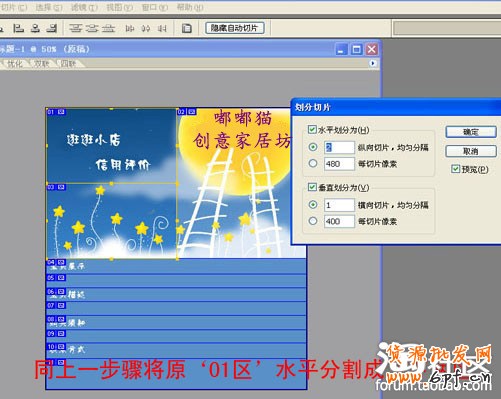Select distribute bottom edges icon
This screenshot has height=399, width=501.
tap(108, 28)
